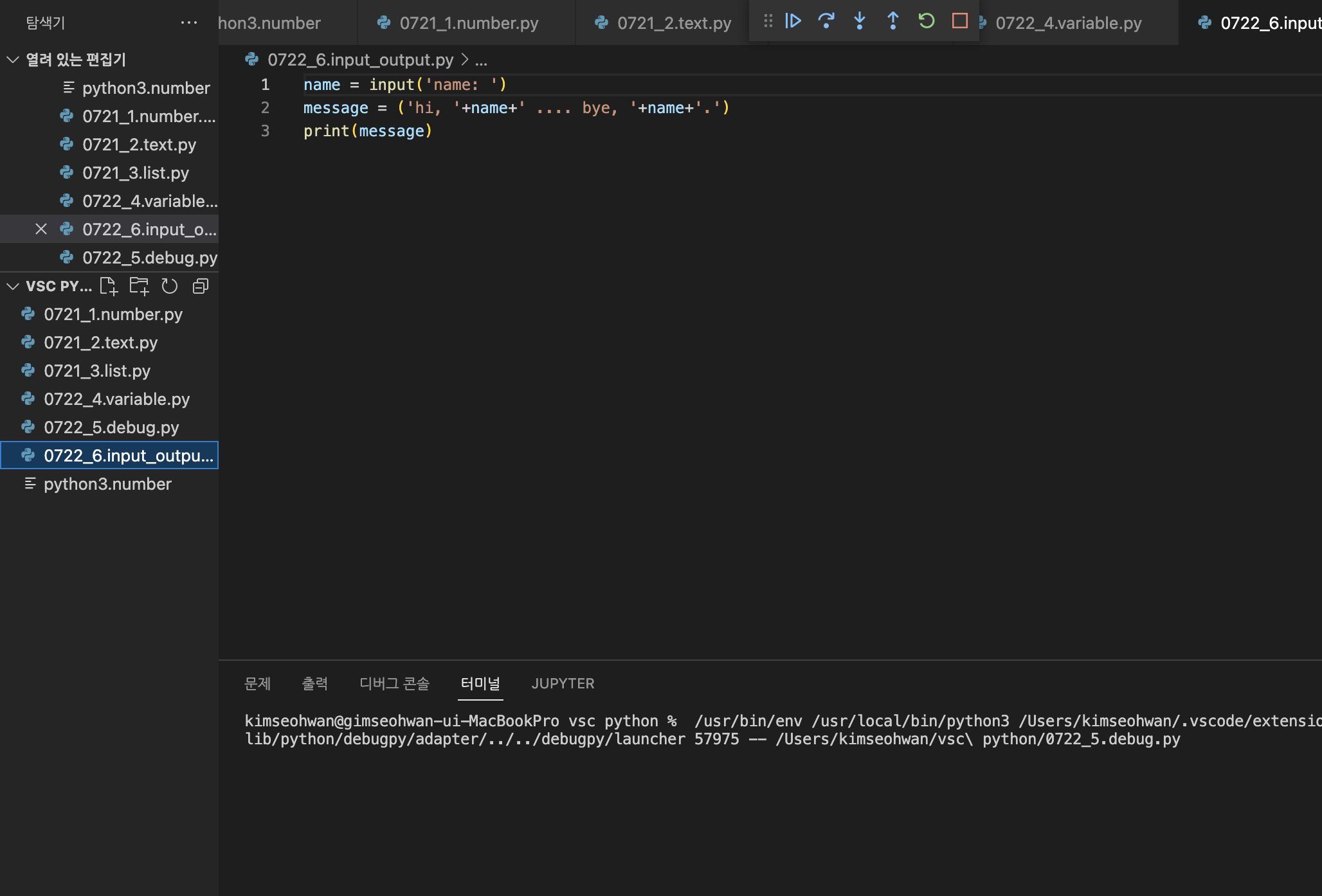Switch to the 0721_2.text.py tab
This screenshot has height=896, width=1322.
[674, 23]
